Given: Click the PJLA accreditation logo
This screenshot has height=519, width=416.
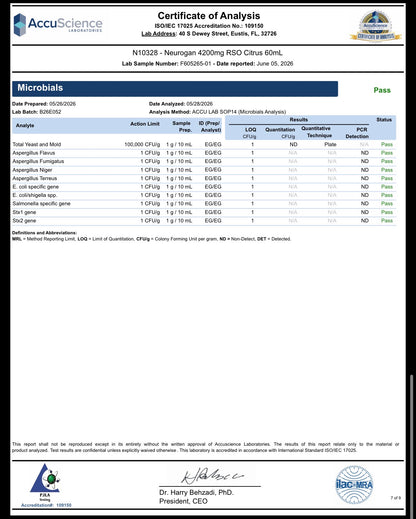Looking at the screenshot, I should coord(45,482).
